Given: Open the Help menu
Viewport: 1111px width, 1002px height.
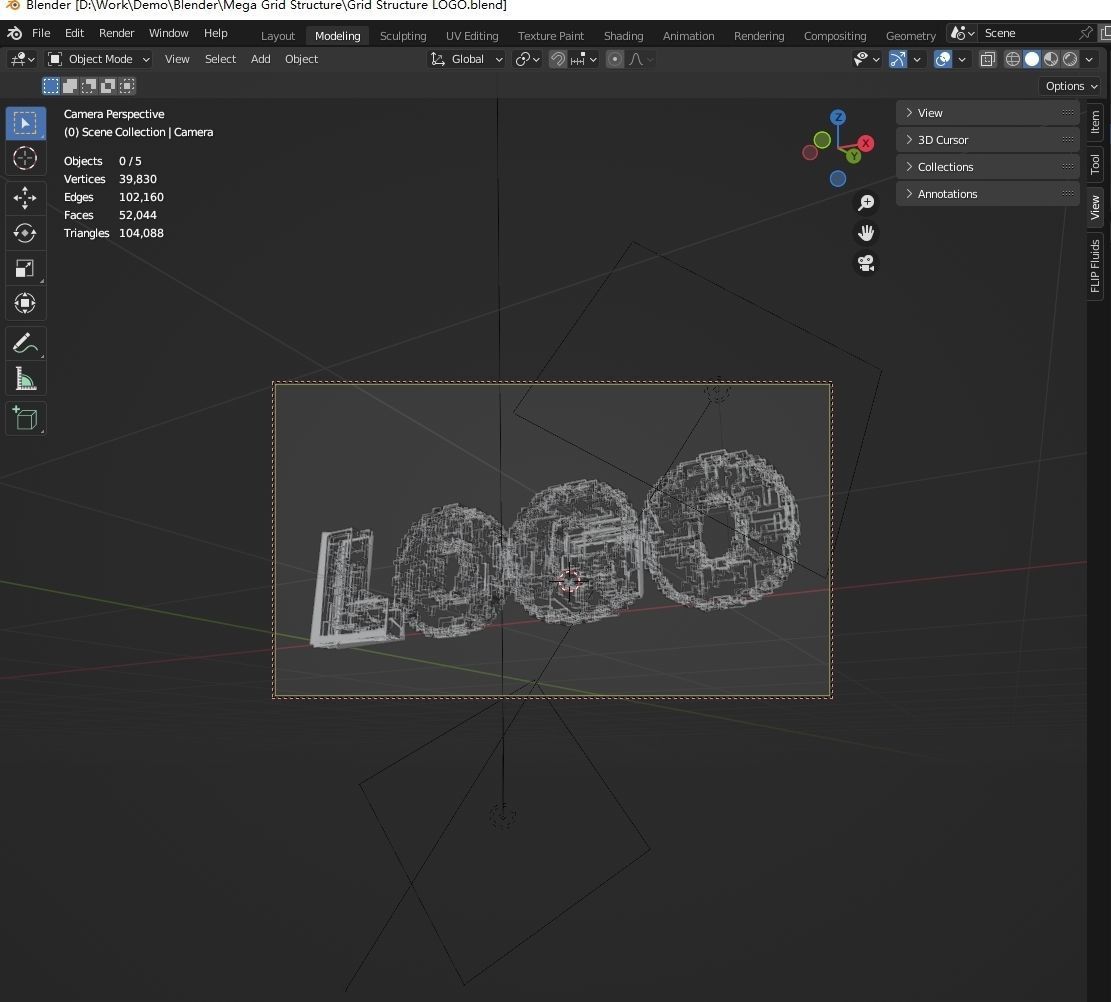Looking at the screenshot, I should pos(216,33).
